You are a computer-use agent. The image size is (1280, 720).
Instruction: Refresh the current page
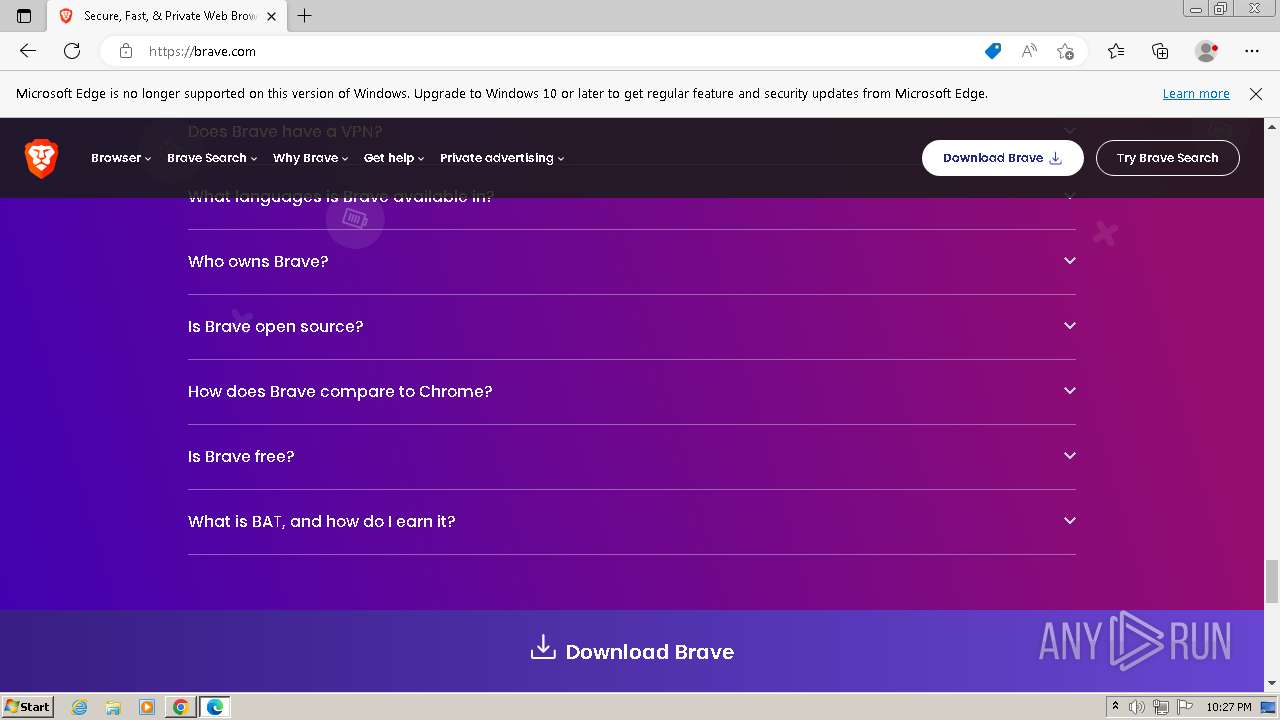click(72, 51)
